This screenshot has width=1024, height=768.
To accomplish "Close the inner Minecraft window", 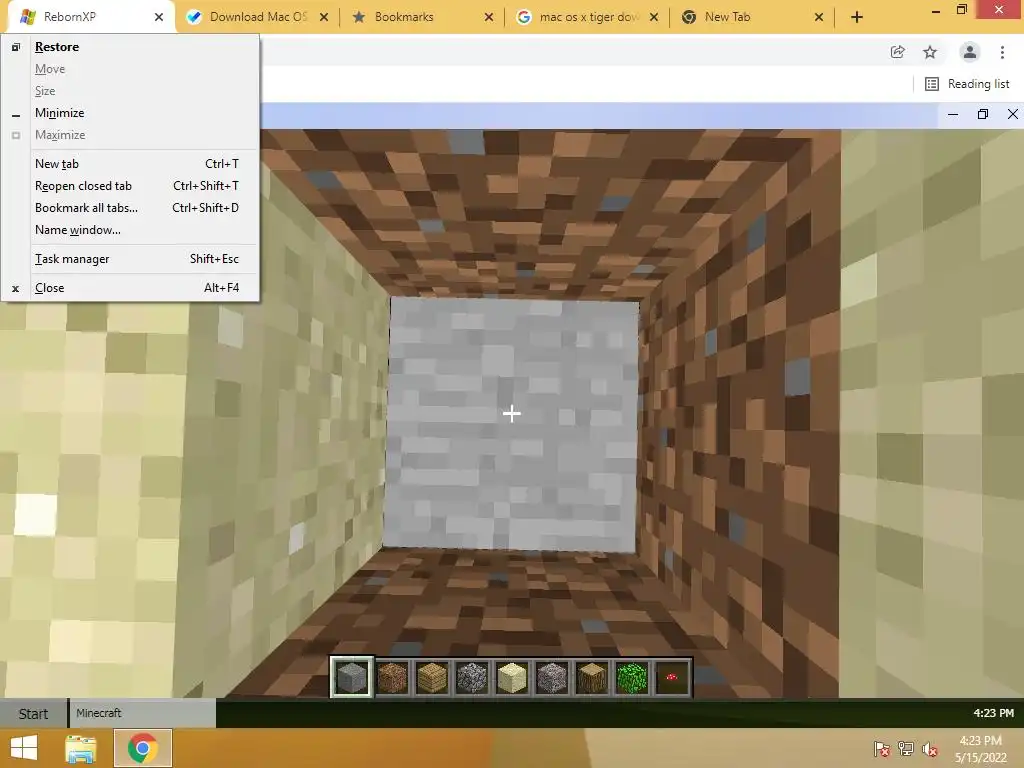I will pos(1012,114).
